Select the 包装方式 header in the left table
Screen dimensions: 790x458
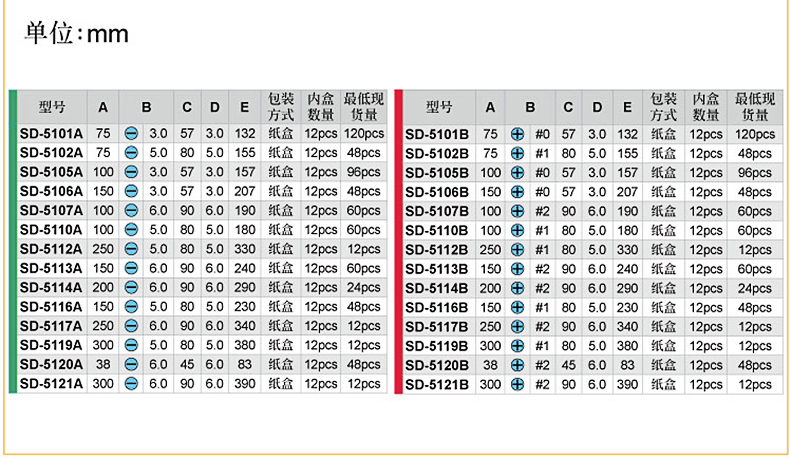[x=281, y=107]
